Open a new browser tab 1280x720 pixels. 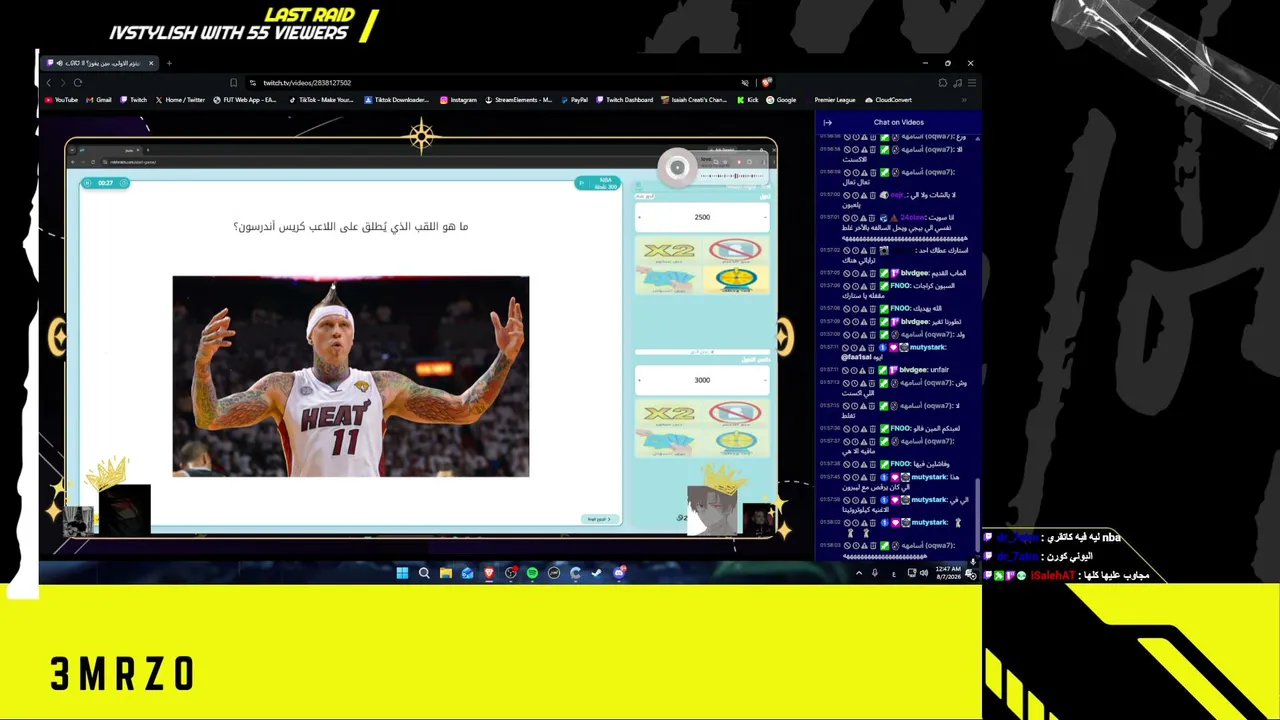[x=169, y=63]
